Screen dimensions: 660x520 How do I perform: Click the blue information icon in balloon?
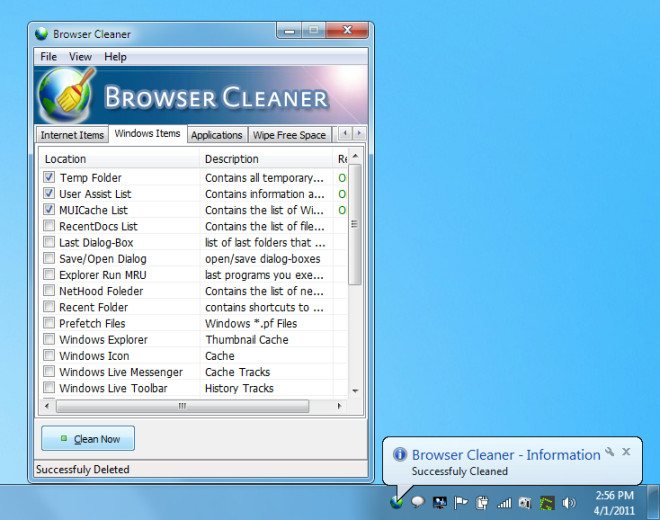tap(399, 454)
